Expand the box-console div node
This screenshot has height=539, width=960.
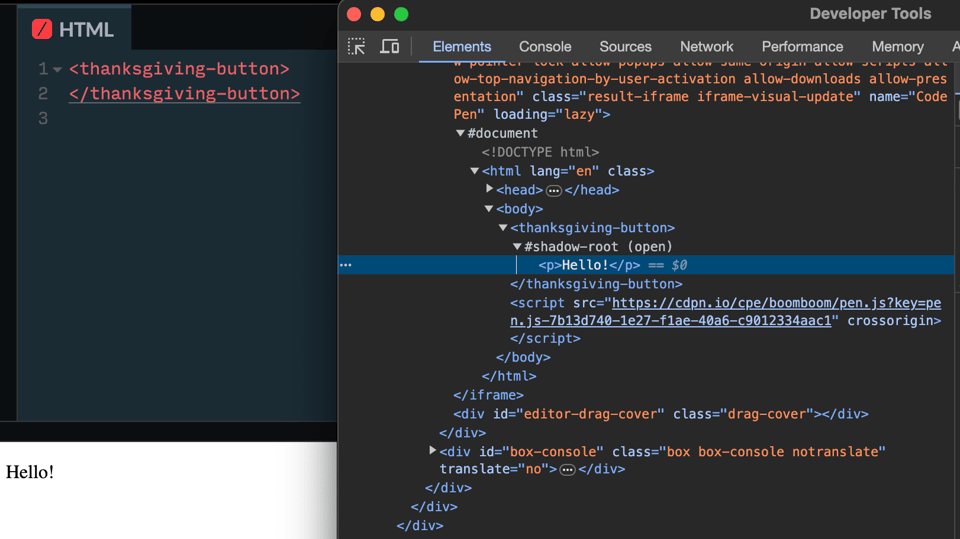click(432, 451)
